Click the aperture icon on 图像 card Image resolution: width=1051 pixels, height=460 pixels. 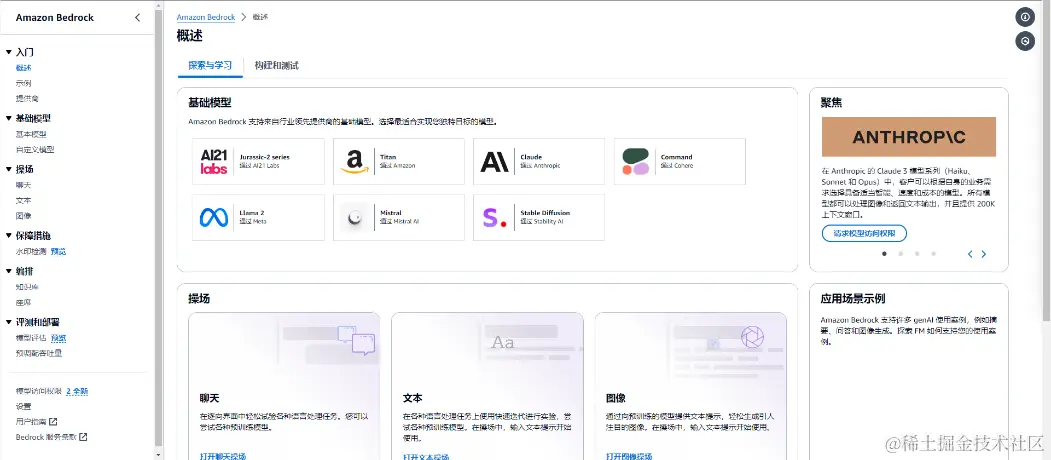(x=753, y=337)
